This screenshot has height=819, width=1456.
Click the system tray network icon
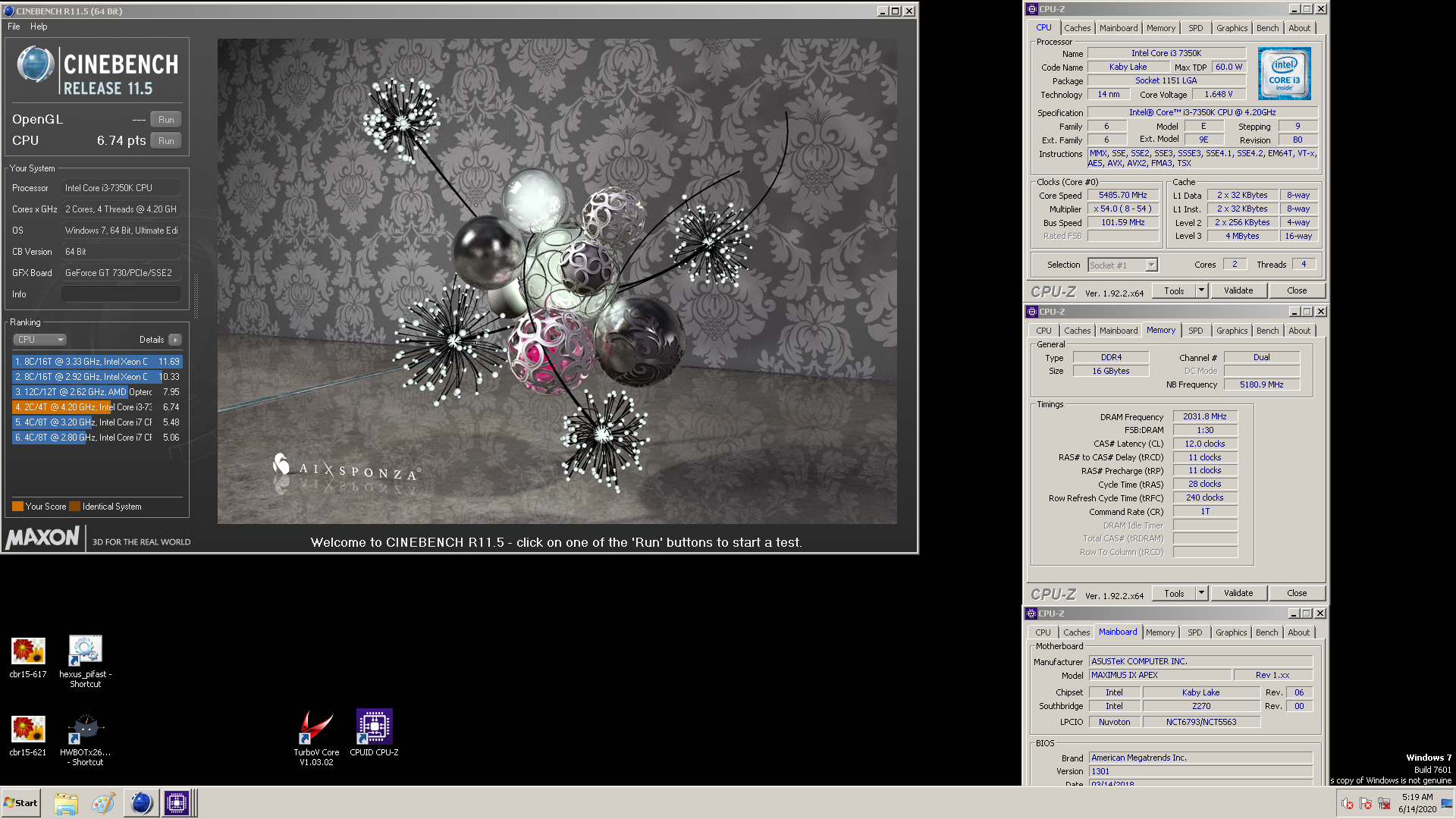[1383, 803]
